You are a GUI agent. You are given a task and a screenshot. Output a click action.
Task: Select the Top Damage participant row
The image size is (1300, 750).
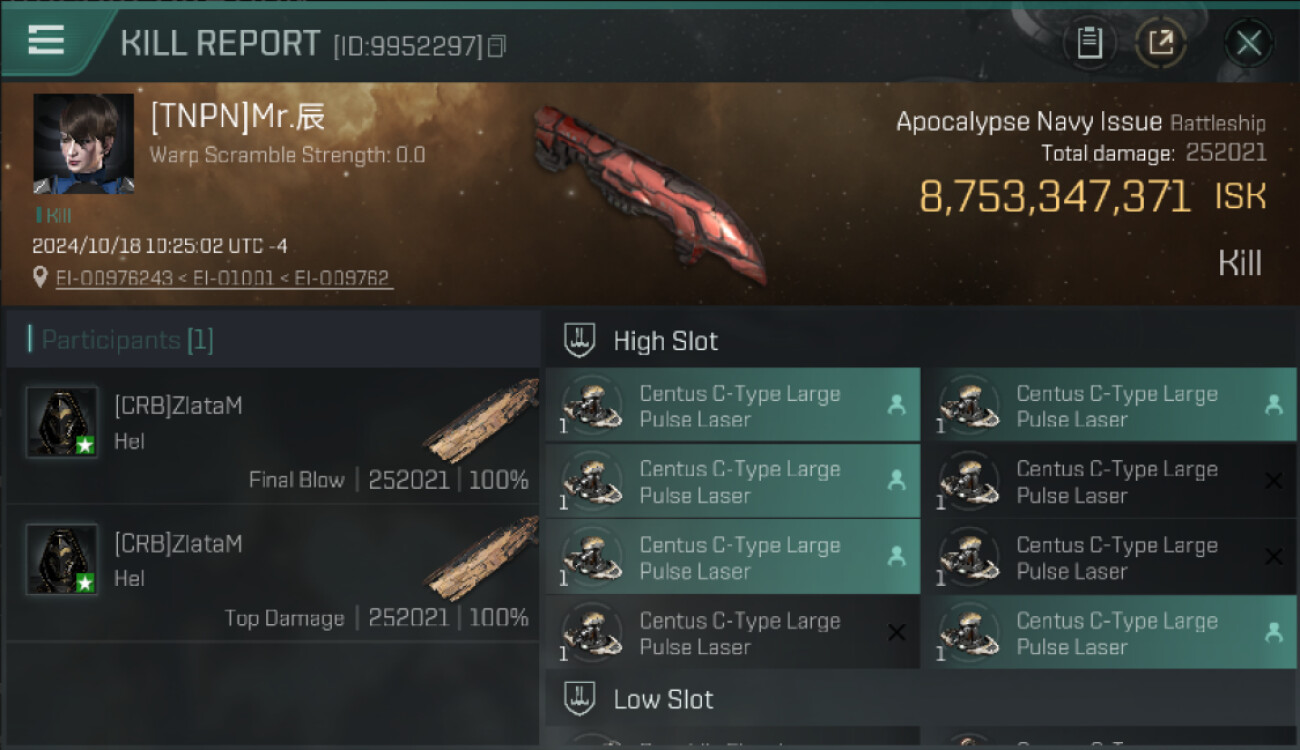(272, 574)
